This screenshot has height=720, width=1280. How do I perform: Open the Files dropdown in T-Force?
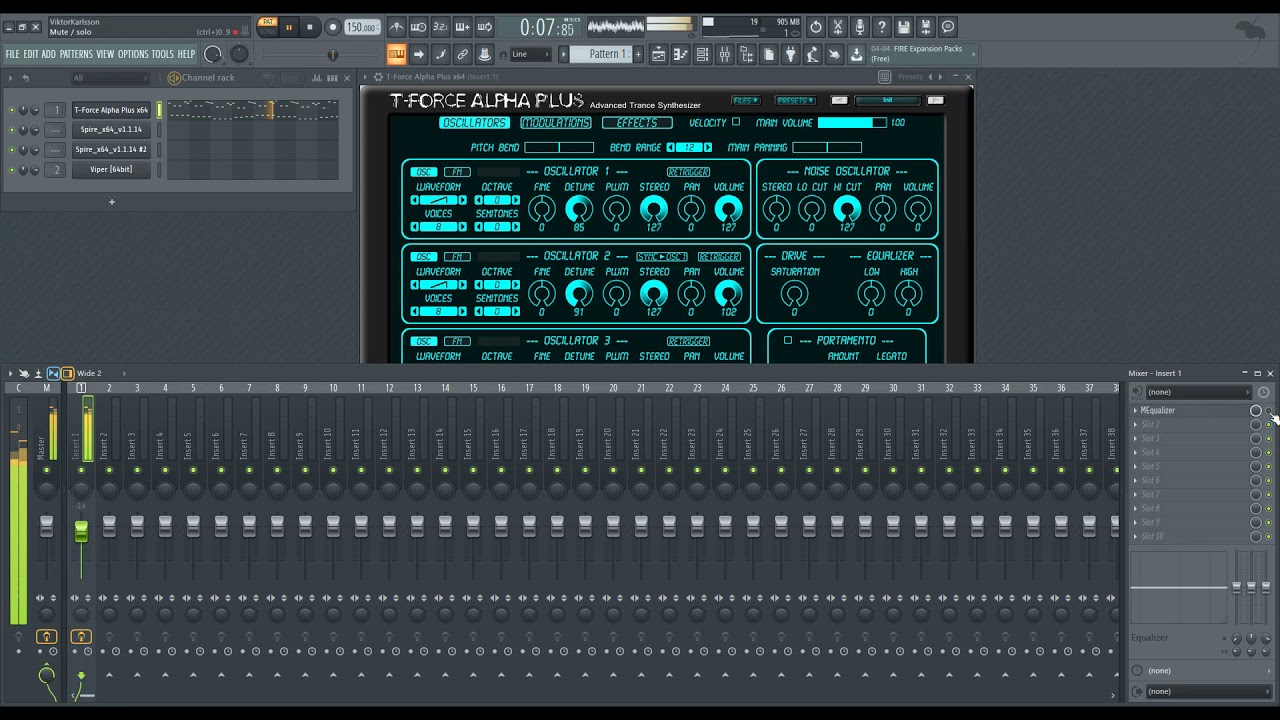tap(746, 101)
